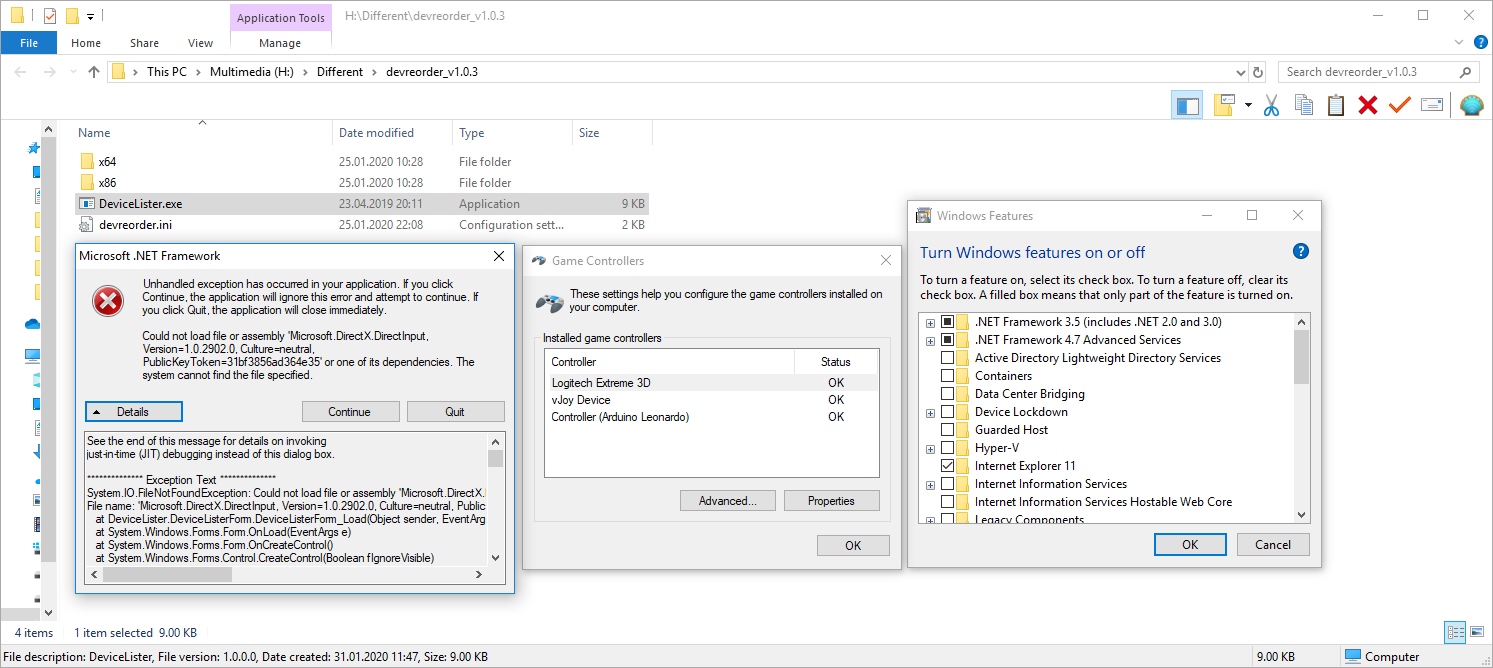This screenshot has height=668, width=1493.
Task: Click the orange checkmark Properties icon
Action: pos(1399,105)
